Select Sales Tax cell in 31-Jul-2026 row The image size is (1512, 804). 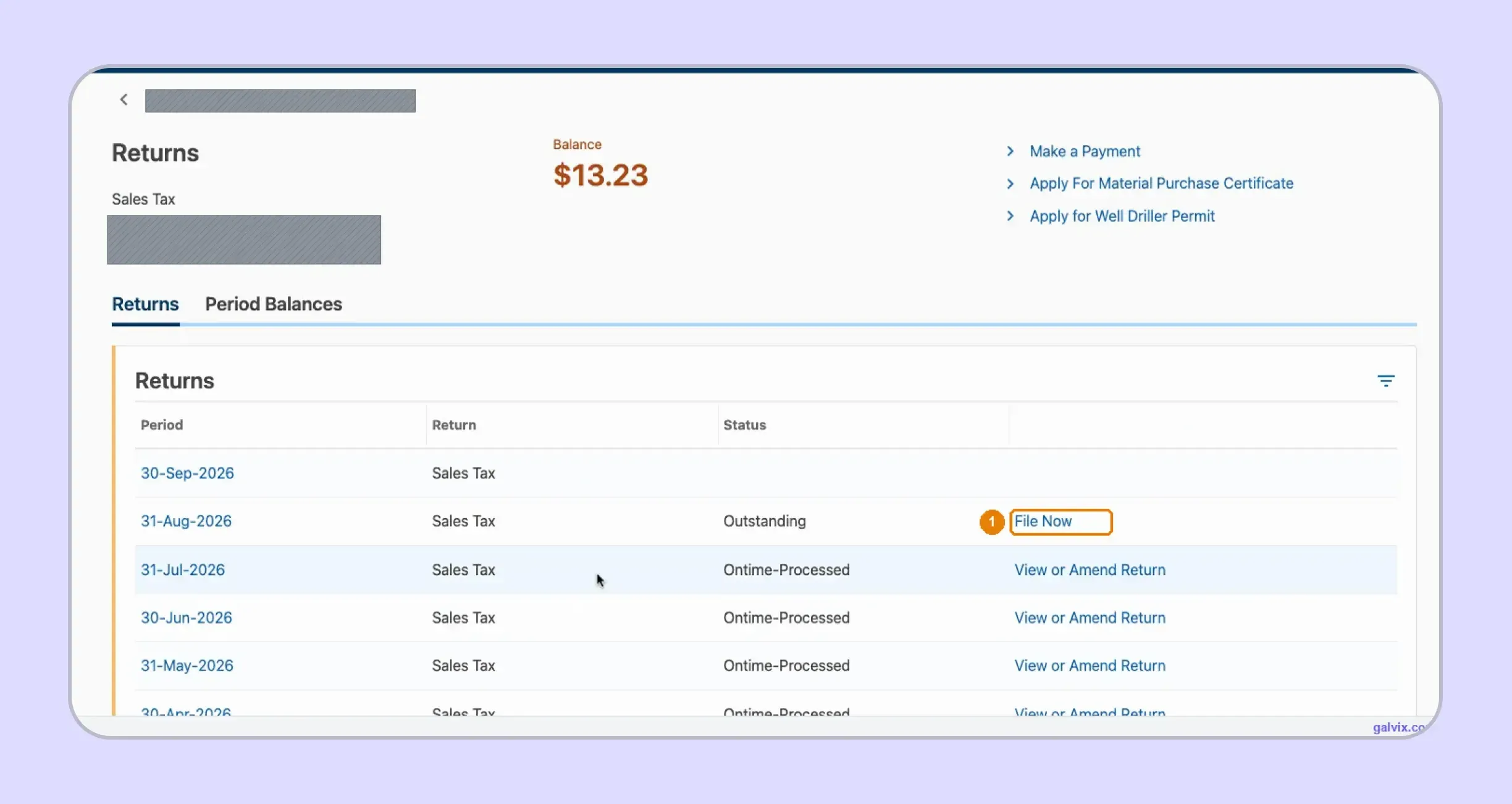pos(463,570)
